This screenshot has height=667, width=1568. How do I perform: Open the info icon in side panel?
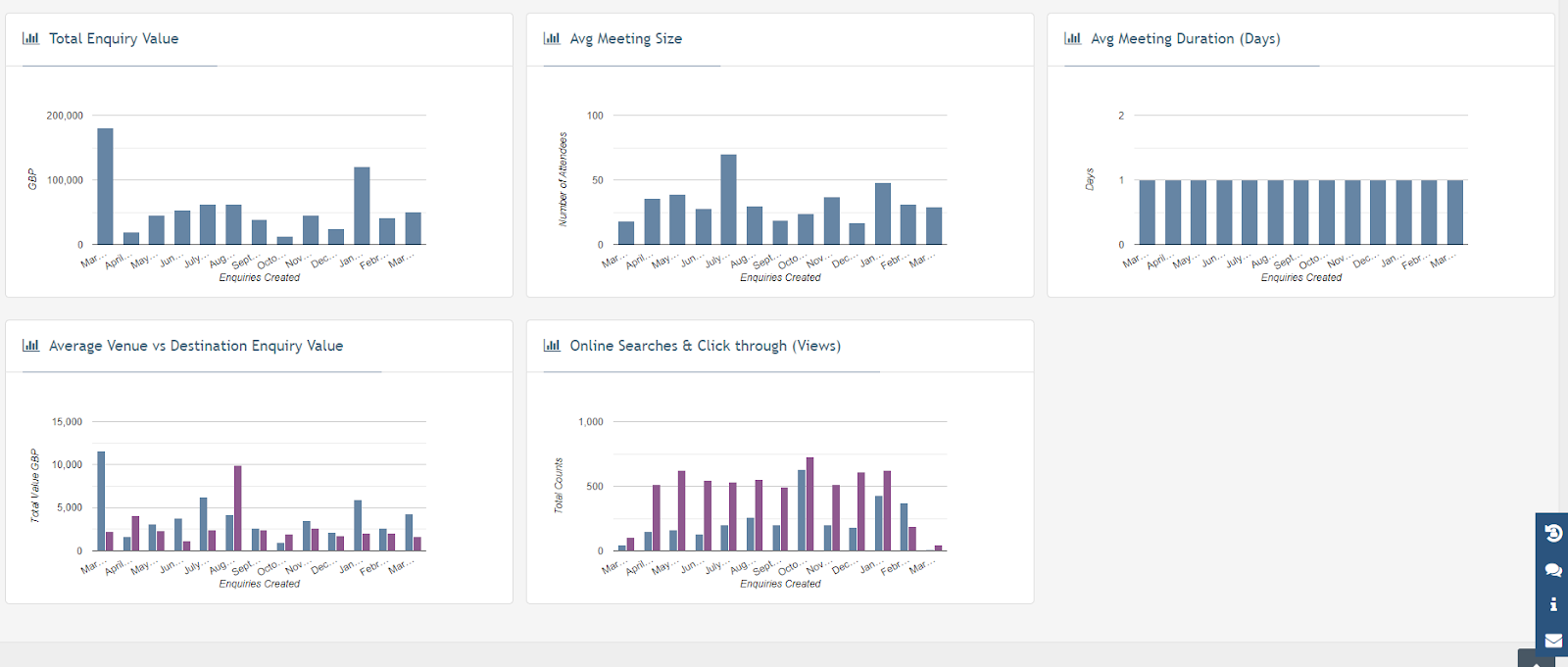click(x=1553, y=604)
